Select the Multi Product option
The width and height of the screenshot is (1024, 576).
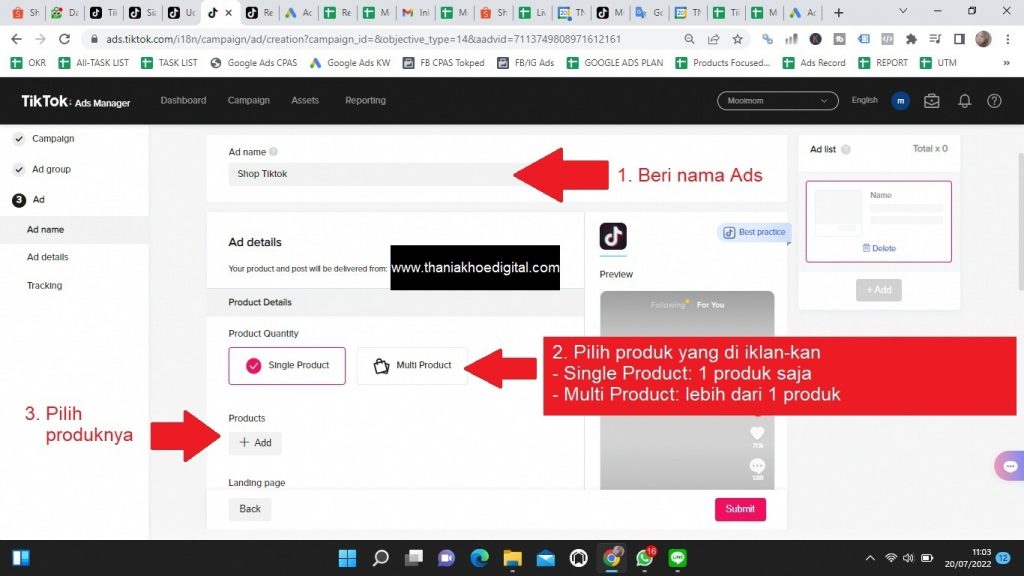point(412,366)
